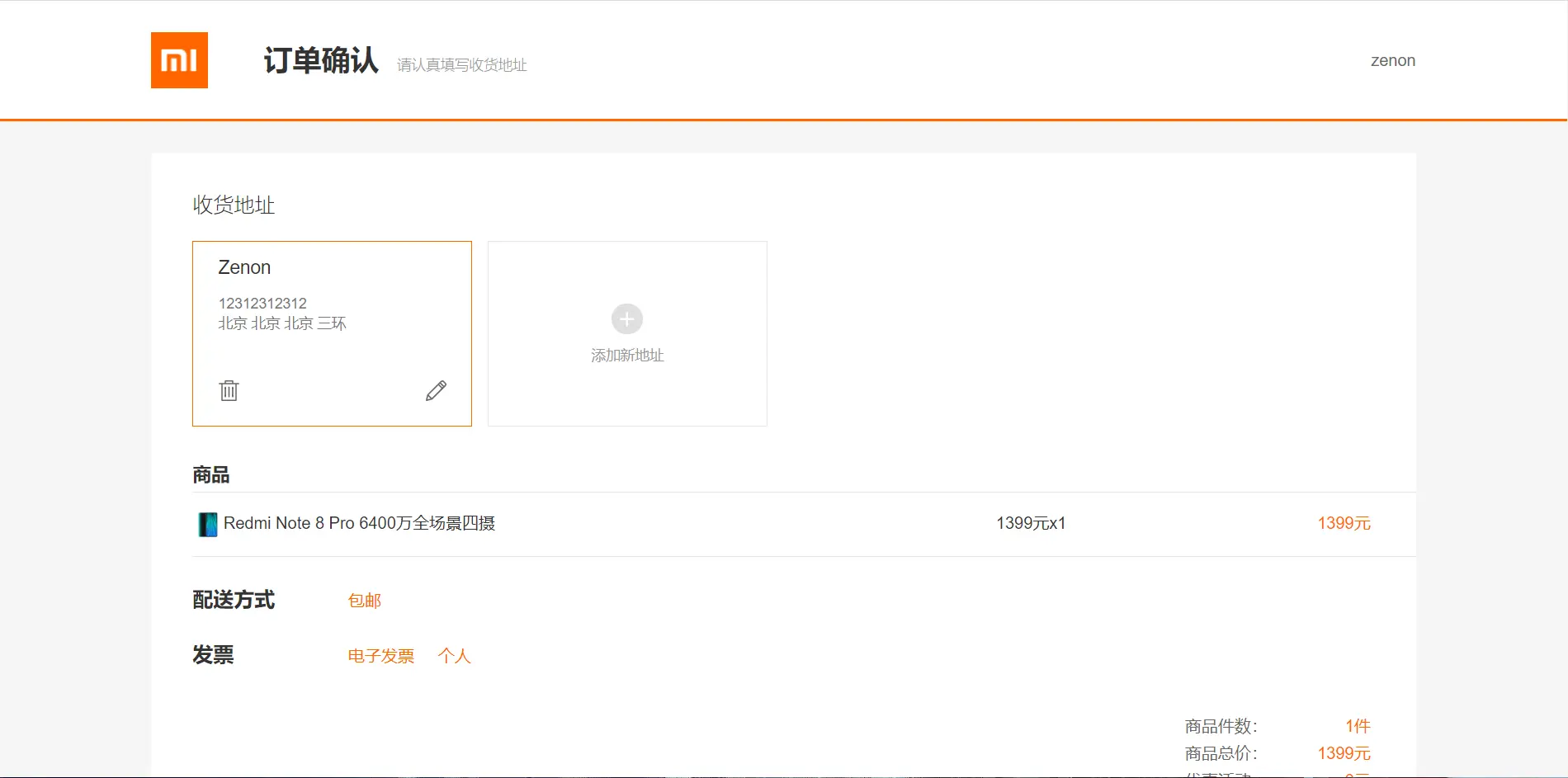The width and height of the screenshot is (1568, 778).
Task: Click the 1399元x1 unit price text
Action: coord(1031,523)
